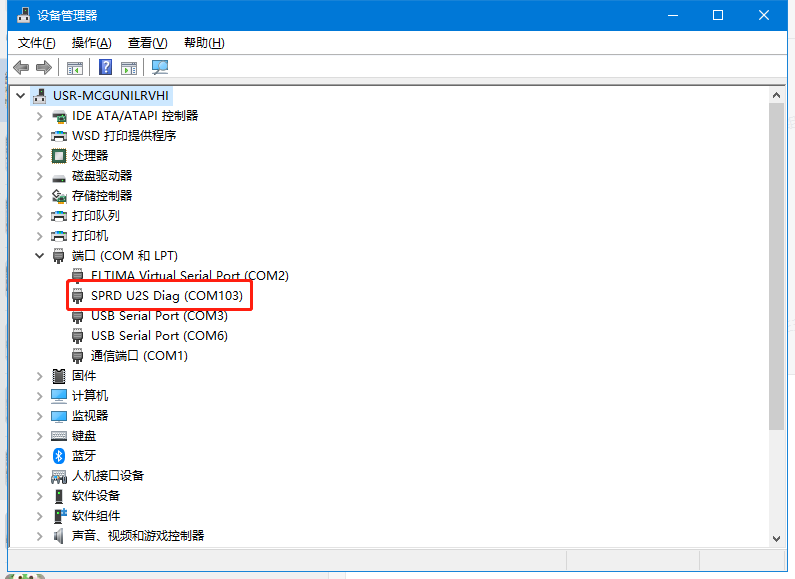Select the 人机接口设备 category label
This screenshot has height=579, width=795.
[108, 476]
